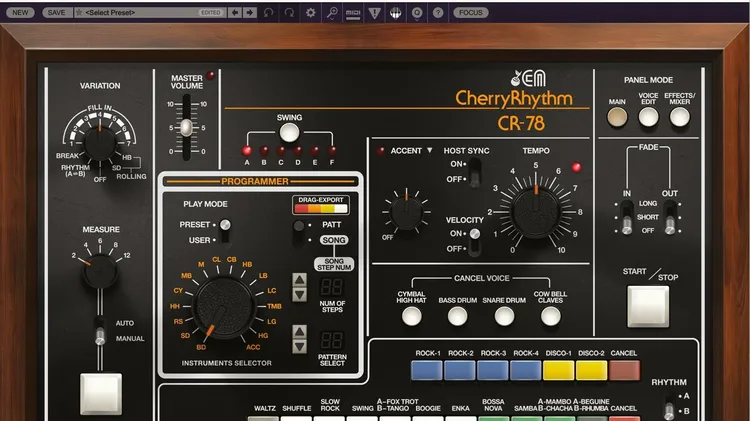Viewport: 750px width, 421px height.
Task: Open settings with the gear icon
Action: click(310, 12)
